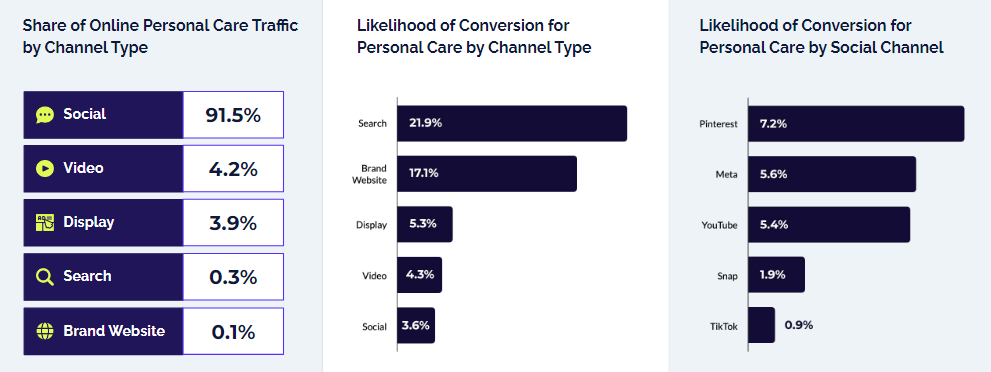Click the Video play icon
Image resolution: width=991 pixels, height=372 pixels.
click(x=45, y=169)
